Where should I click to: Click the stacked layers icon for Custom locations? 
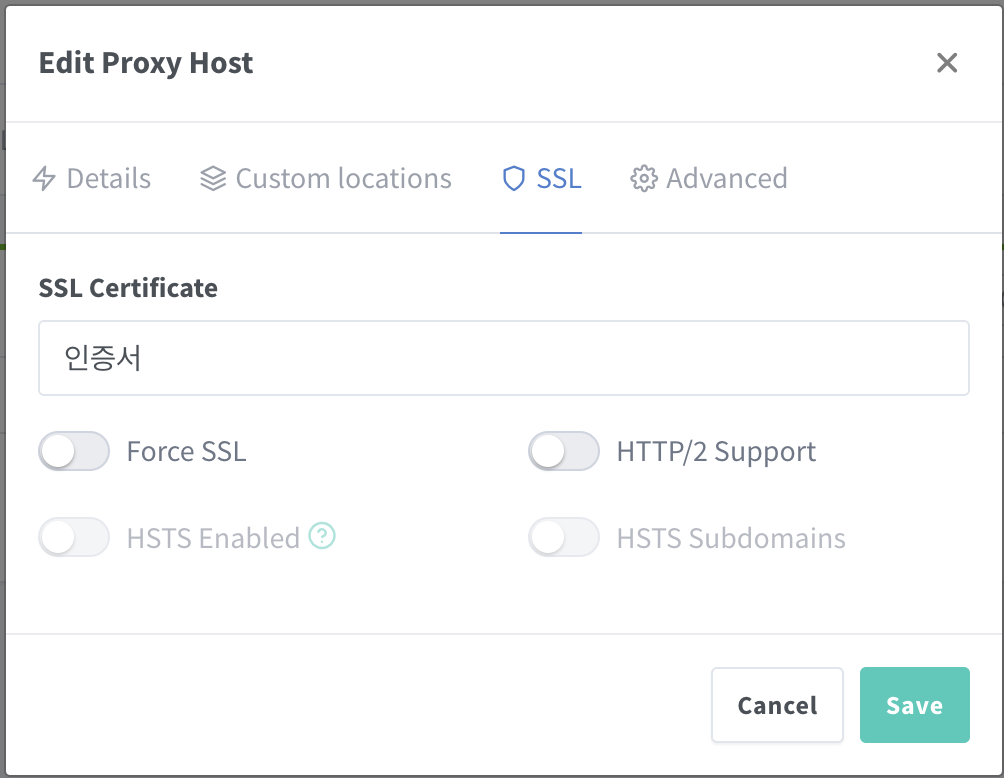point(213,179)
